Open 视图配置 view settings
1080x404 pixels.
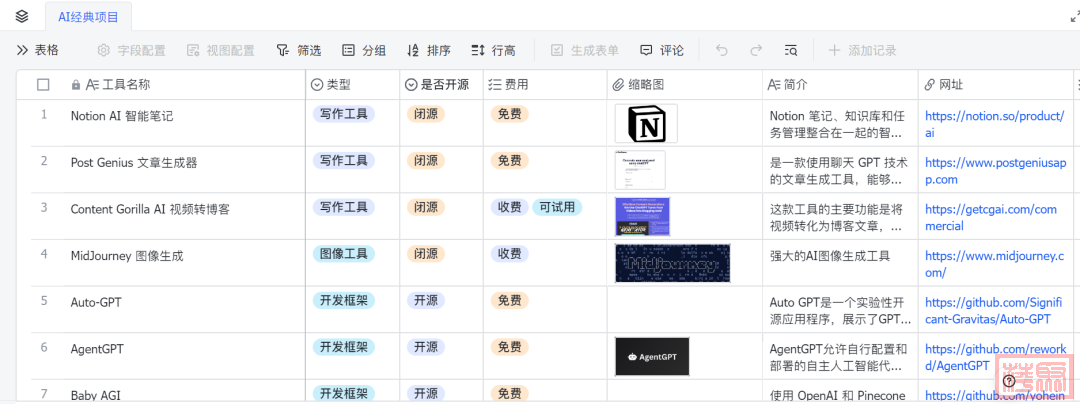click(220, 50)
